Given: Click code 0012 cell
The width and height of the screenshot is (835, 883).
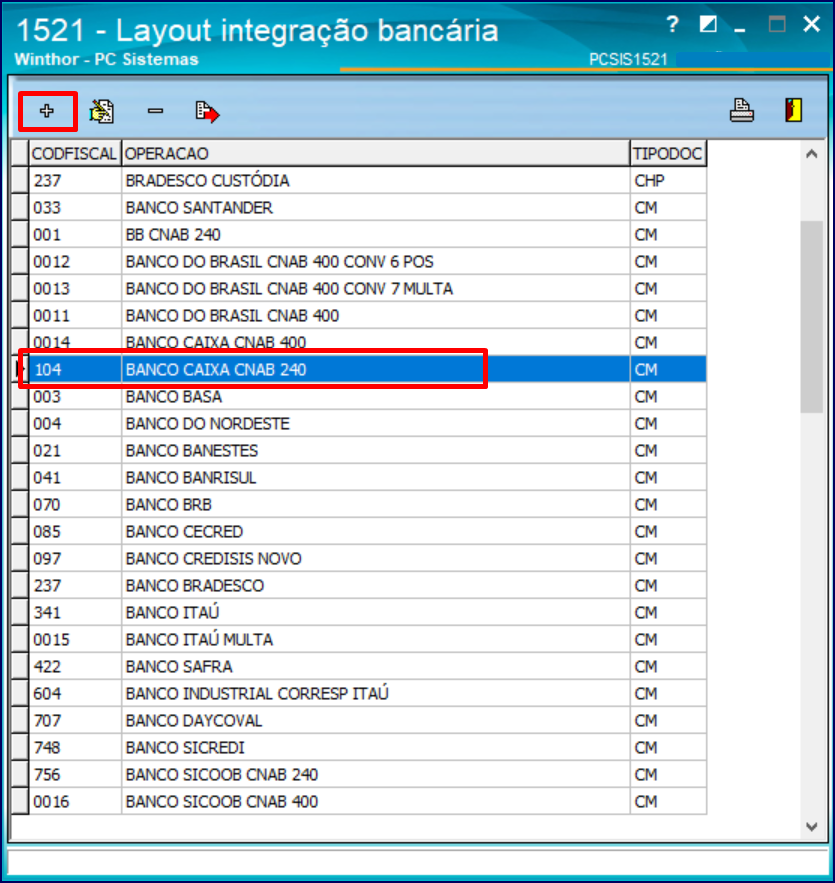Looking at the screenshot, I should (x=75, y=261).
